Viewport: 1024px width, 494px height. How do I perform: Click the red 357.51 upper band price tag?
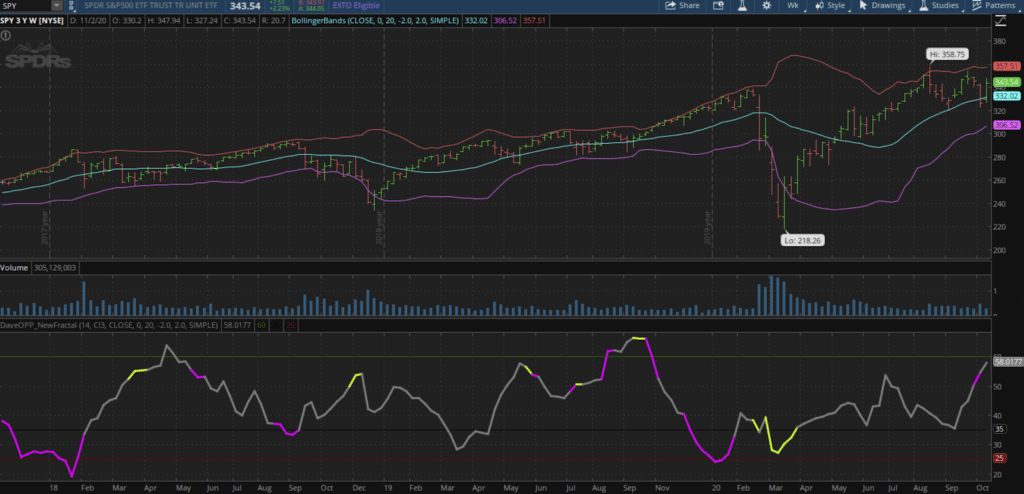point(1006,66)
